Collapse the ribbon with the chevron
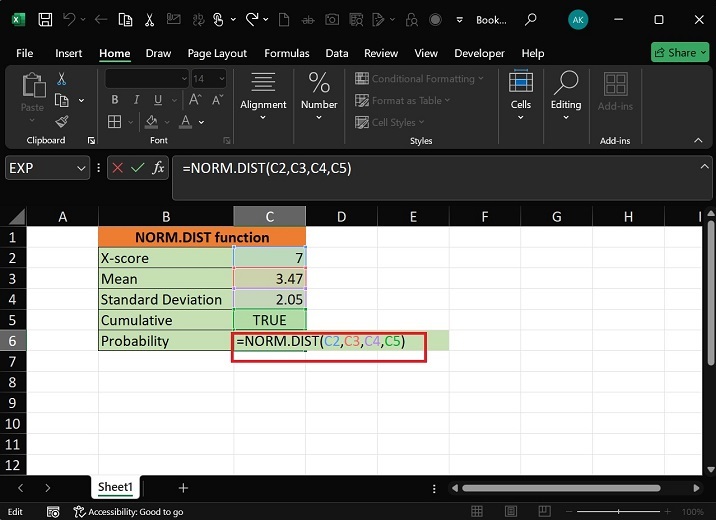The image size is (716, 520). tap(698, 140)
